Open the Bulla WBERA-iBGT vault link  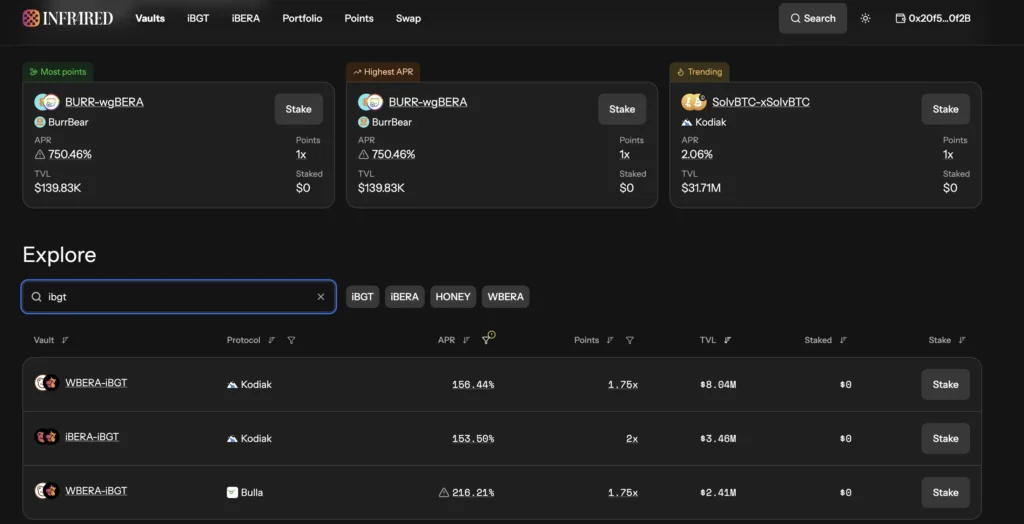(96, 491)
